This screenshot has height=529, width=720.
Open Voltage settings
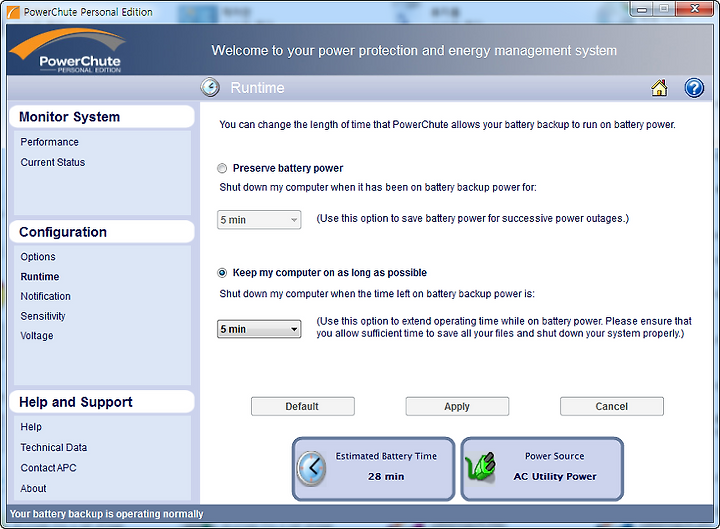pos(37,336)
